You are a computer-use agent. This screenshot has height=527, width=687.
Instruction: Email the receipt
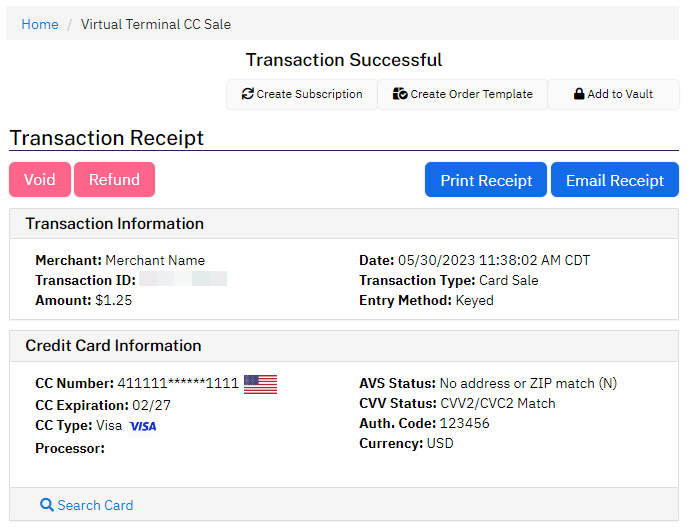pyautogui.click(x=615, y=180)
